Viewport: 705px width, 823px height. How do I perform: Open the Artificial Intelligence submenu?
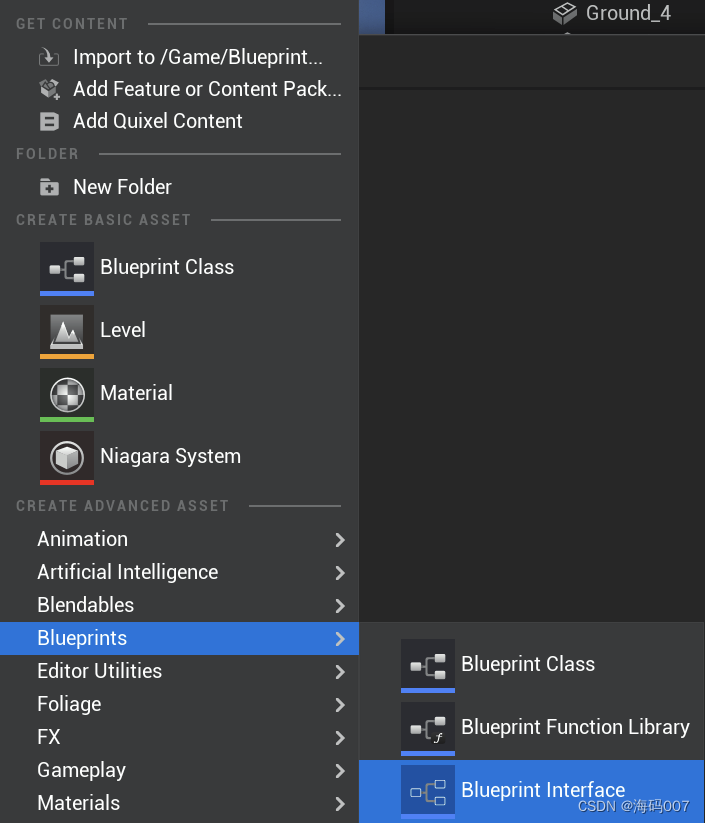[x=180, y=572]
